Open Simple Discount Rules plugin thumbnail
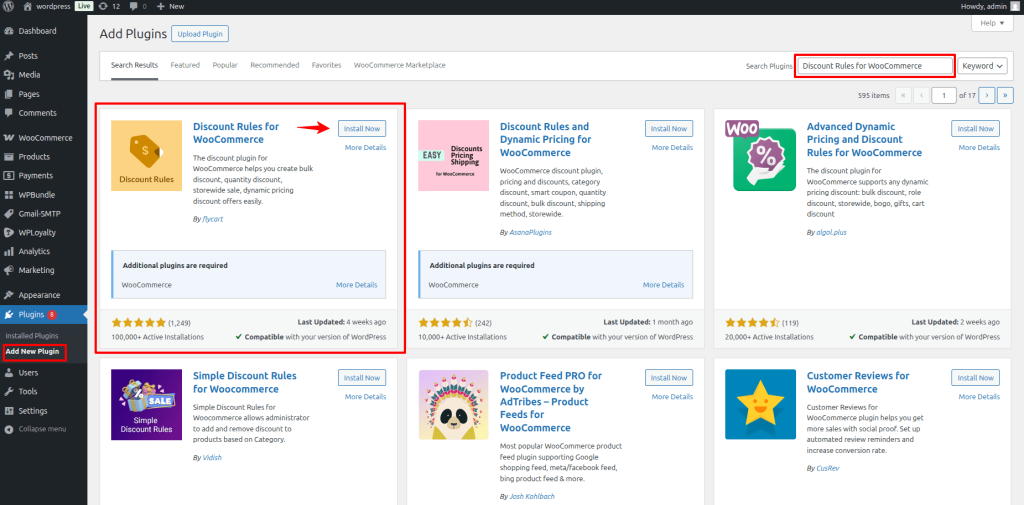 [146, 404]
